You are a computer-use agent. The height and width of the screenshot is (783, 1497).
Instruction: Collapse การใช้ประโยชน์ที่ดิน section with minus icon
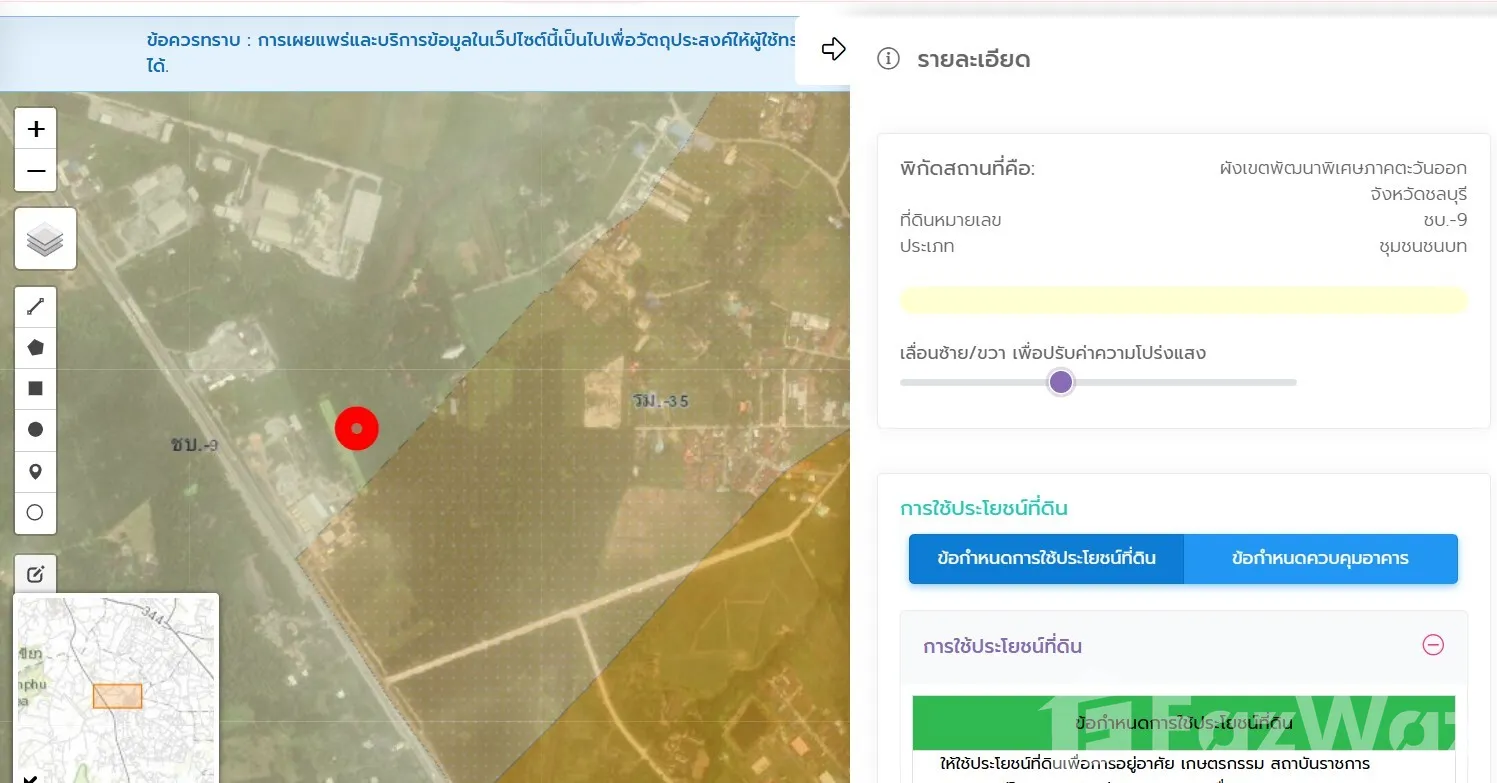point(1432,645)
